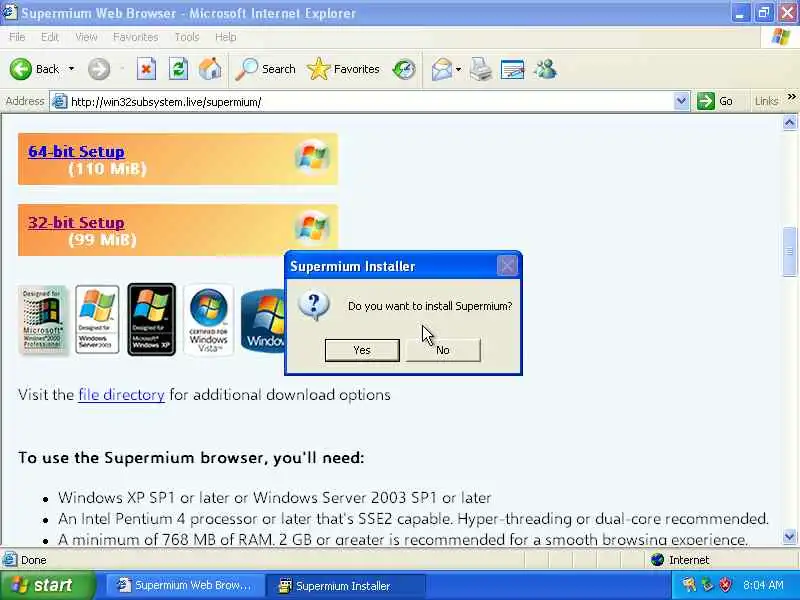Click the 64-bit Setup download link
Image resolution: width=800 pixels, height=600 pixels.
point(76,152)
